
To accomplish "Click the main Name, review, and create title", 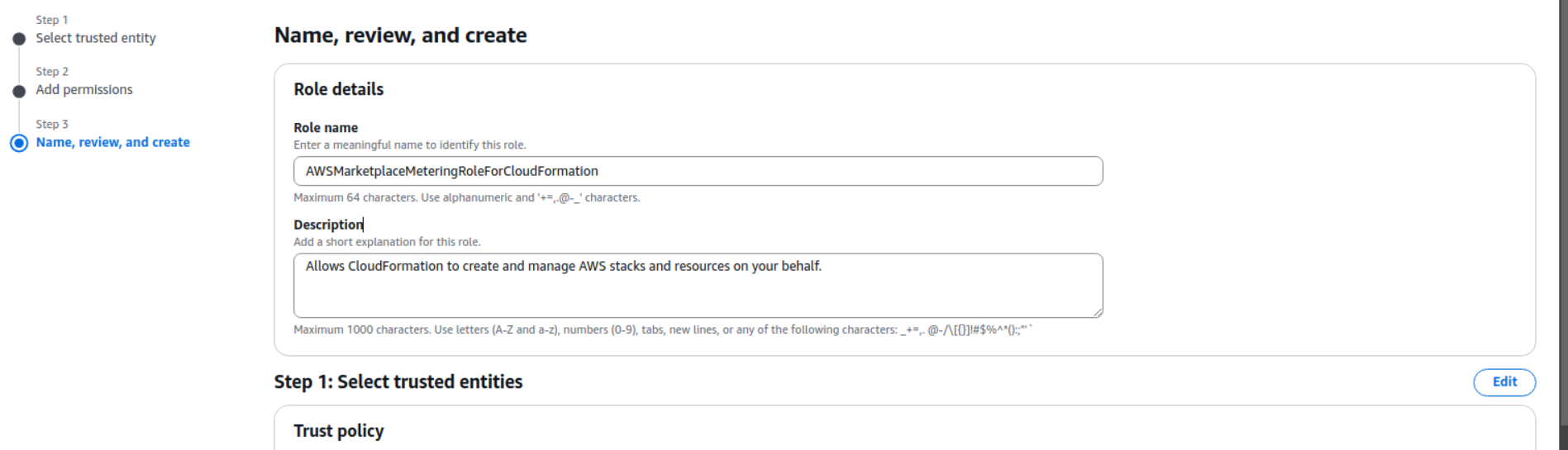I will 400,36.
